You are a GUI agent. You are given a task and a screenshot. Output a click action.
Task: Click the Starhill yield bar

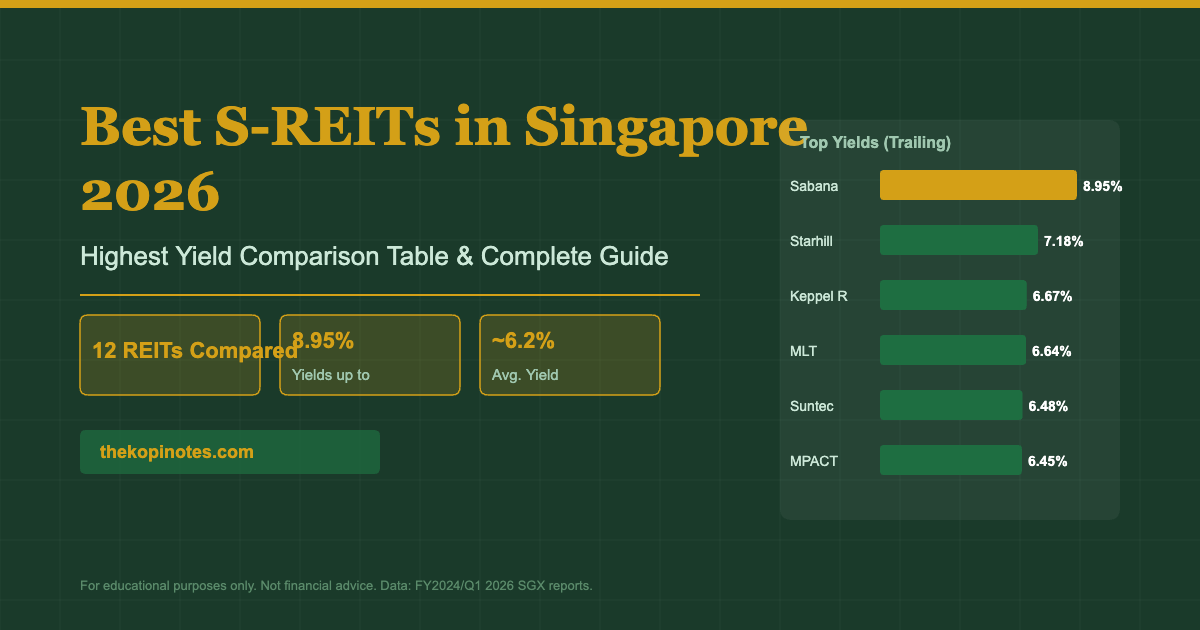tap(959, 240)
